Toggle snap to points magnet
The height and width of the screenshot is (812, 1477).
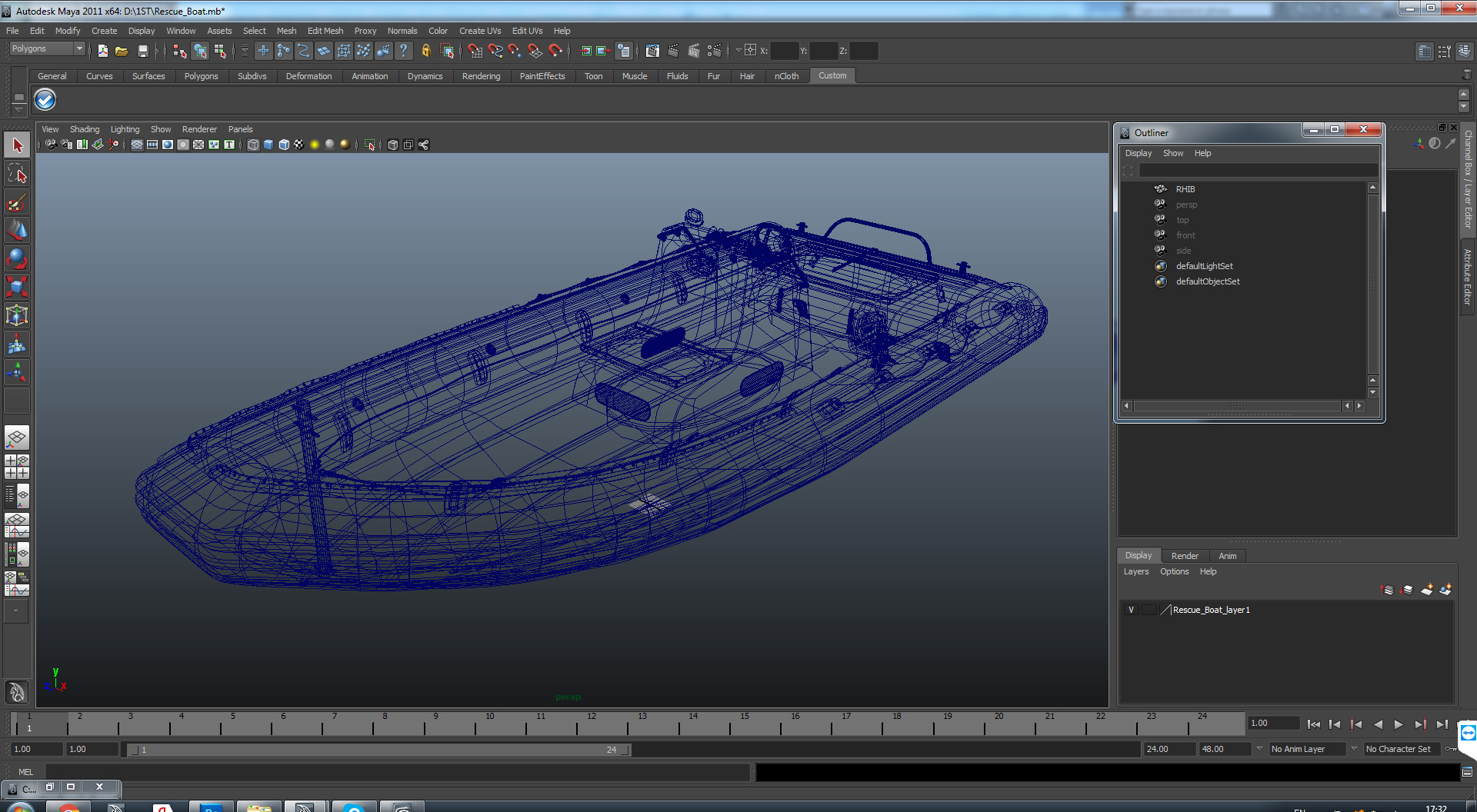(515, 51)
